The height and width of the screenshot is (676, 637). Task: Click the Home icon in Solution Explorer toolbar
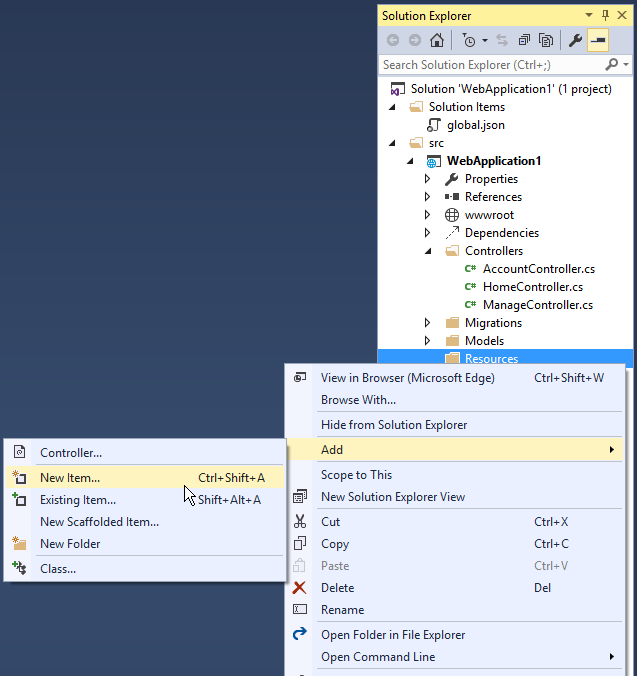pos(437,40)
